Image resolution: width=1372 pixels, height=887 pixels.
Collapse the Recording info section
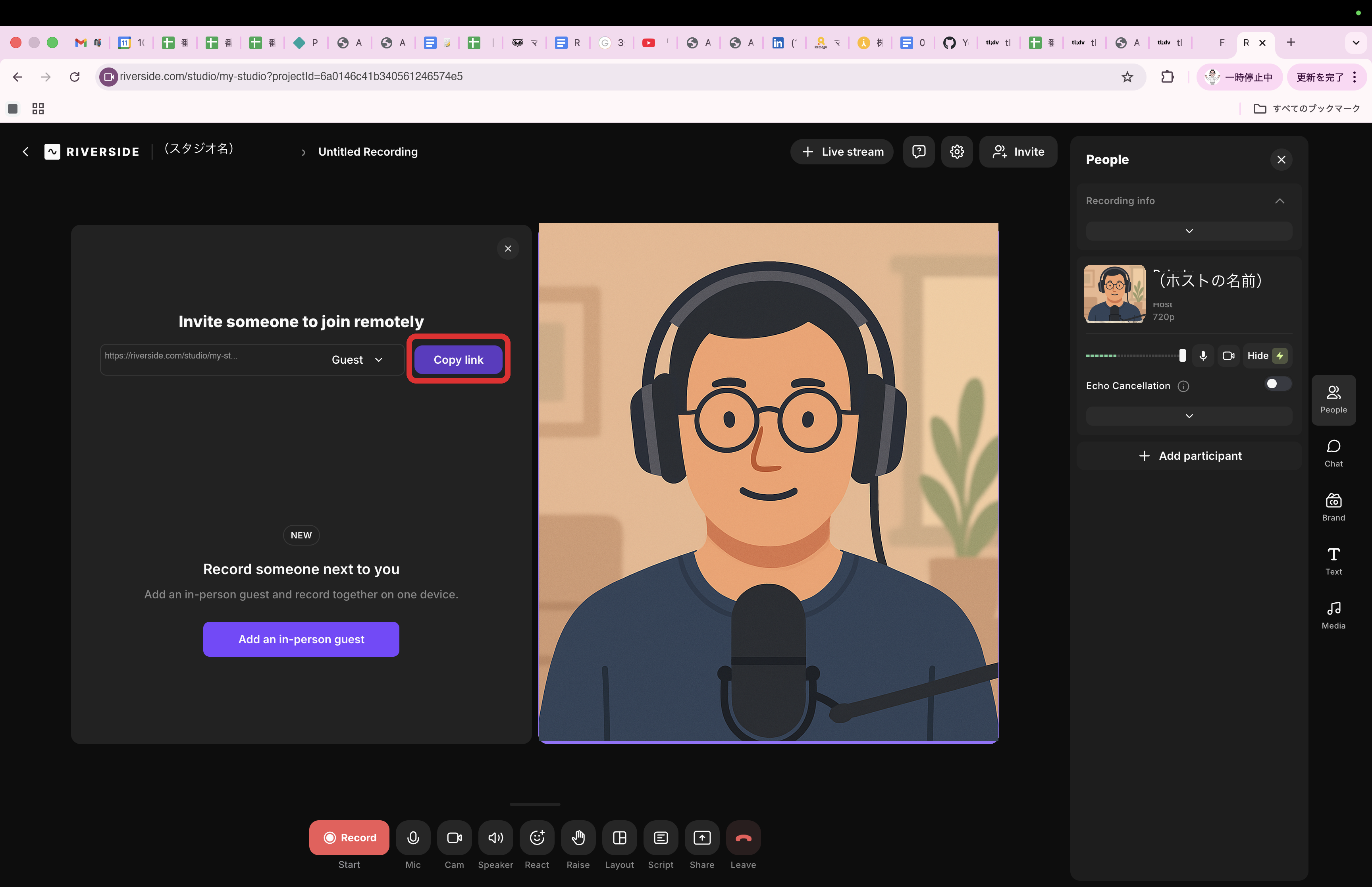1279,201
